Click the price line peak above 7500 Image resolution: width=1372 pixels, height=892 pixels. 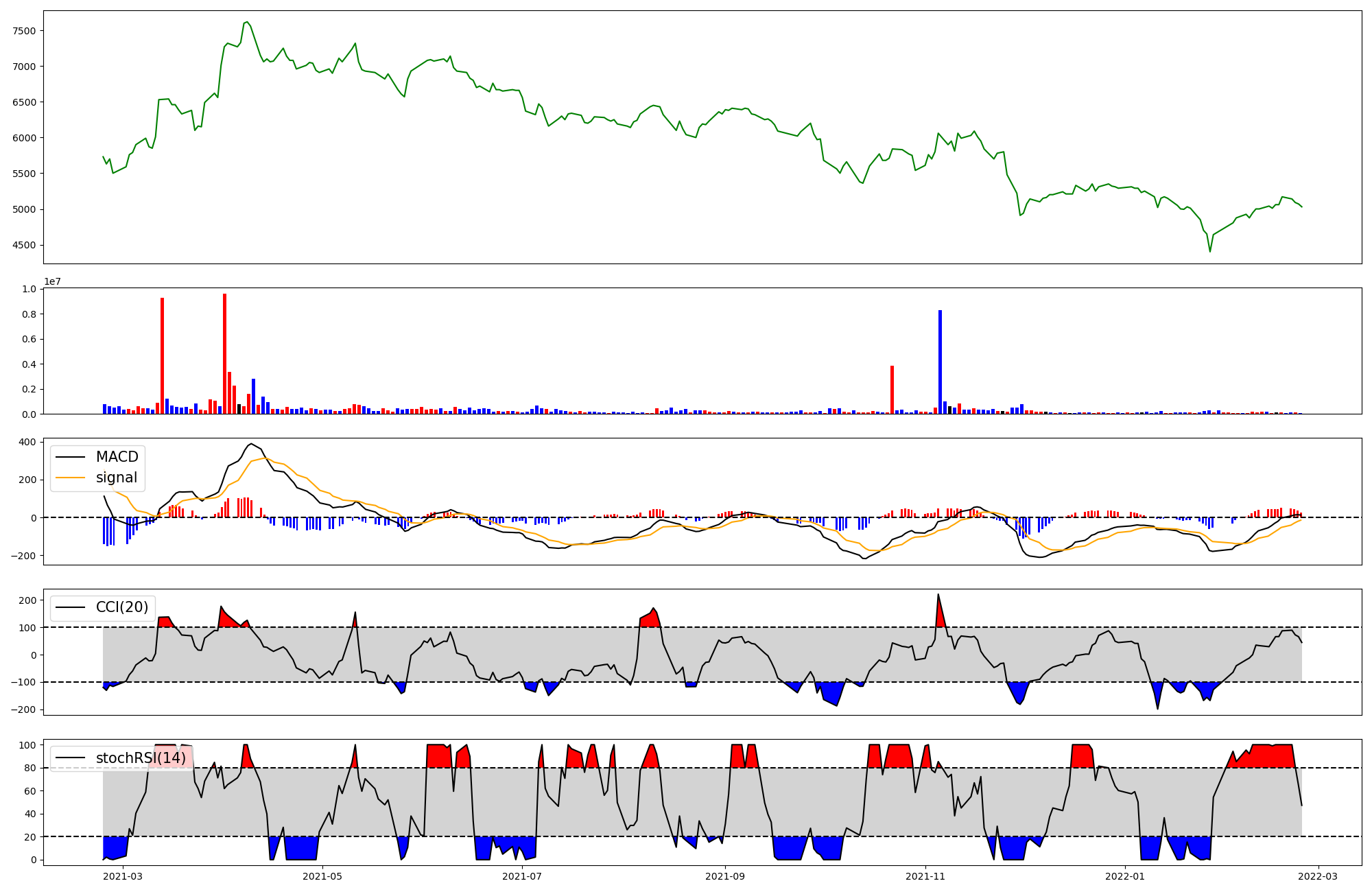[x=247, y=22]
